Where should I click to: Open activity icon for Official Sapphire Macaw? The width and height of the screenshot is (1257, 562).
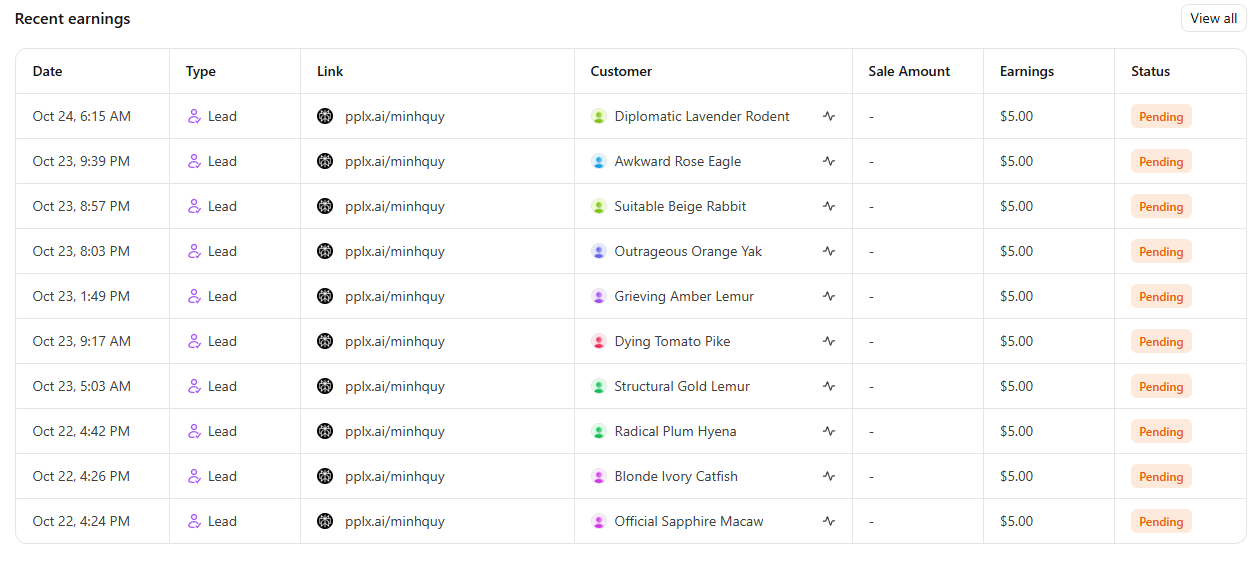829,521
